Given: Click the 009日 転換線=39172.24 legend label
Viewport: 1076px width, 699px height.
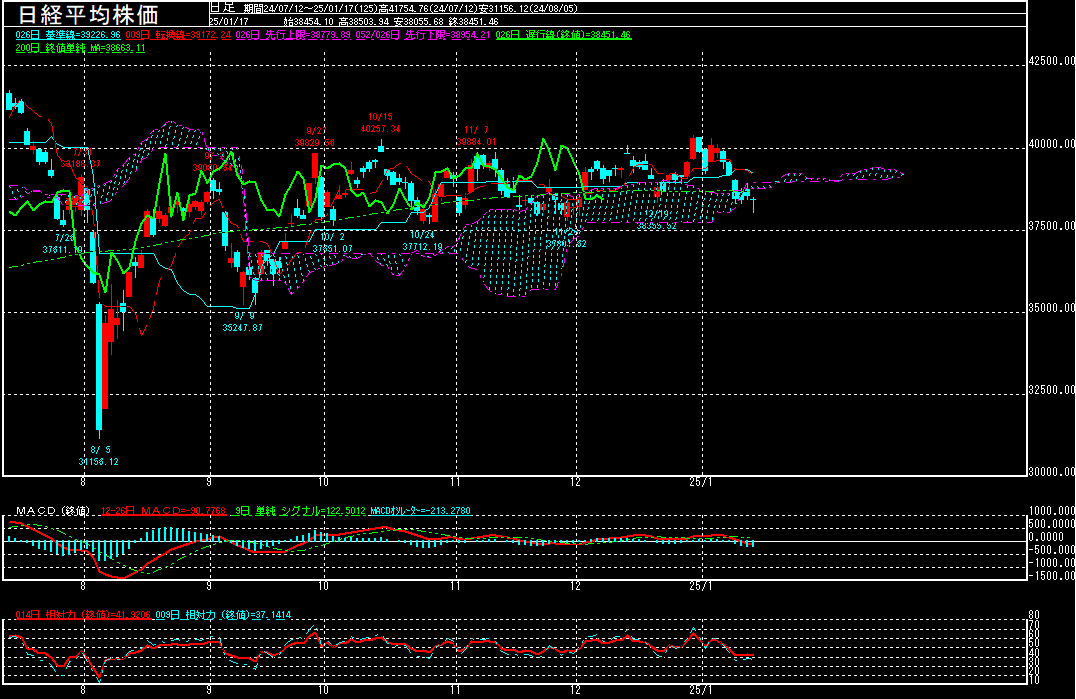Looking at the screenshot, I should (178, 35).
